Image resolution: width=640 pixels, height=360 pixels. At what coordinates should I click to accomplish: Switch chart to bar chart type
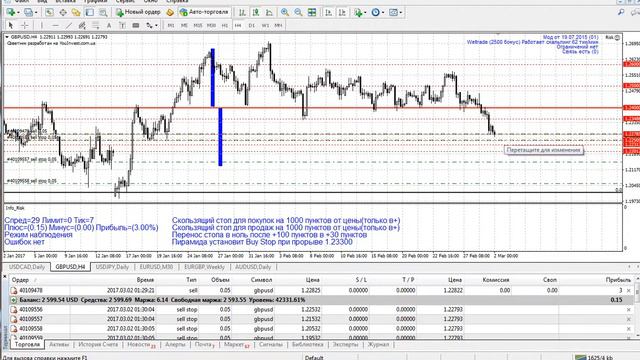pyautogui.click(x=242, y=12)
